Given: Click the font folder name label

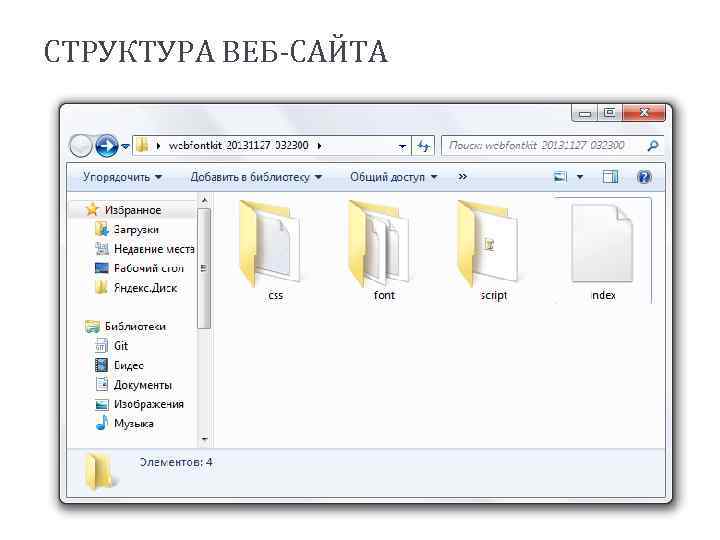Looking at the screenshot, I should click(x=384, y=295).
